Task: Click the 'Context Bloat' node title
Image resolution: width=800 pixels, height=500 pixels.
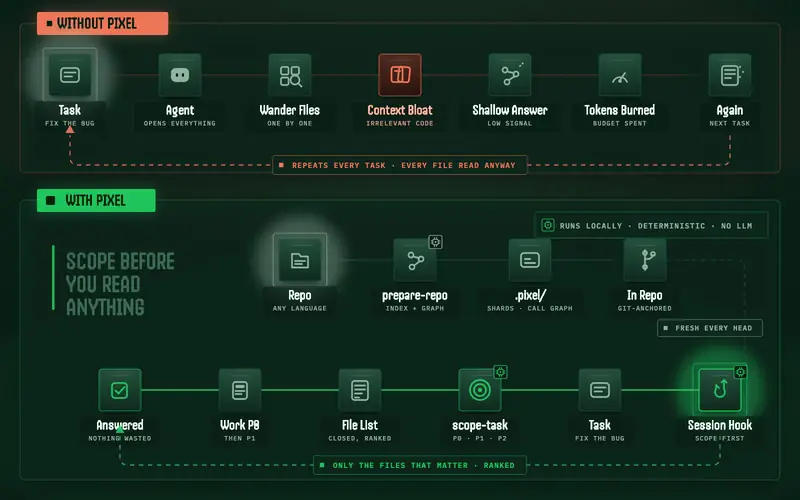Action: pos(400,110)
